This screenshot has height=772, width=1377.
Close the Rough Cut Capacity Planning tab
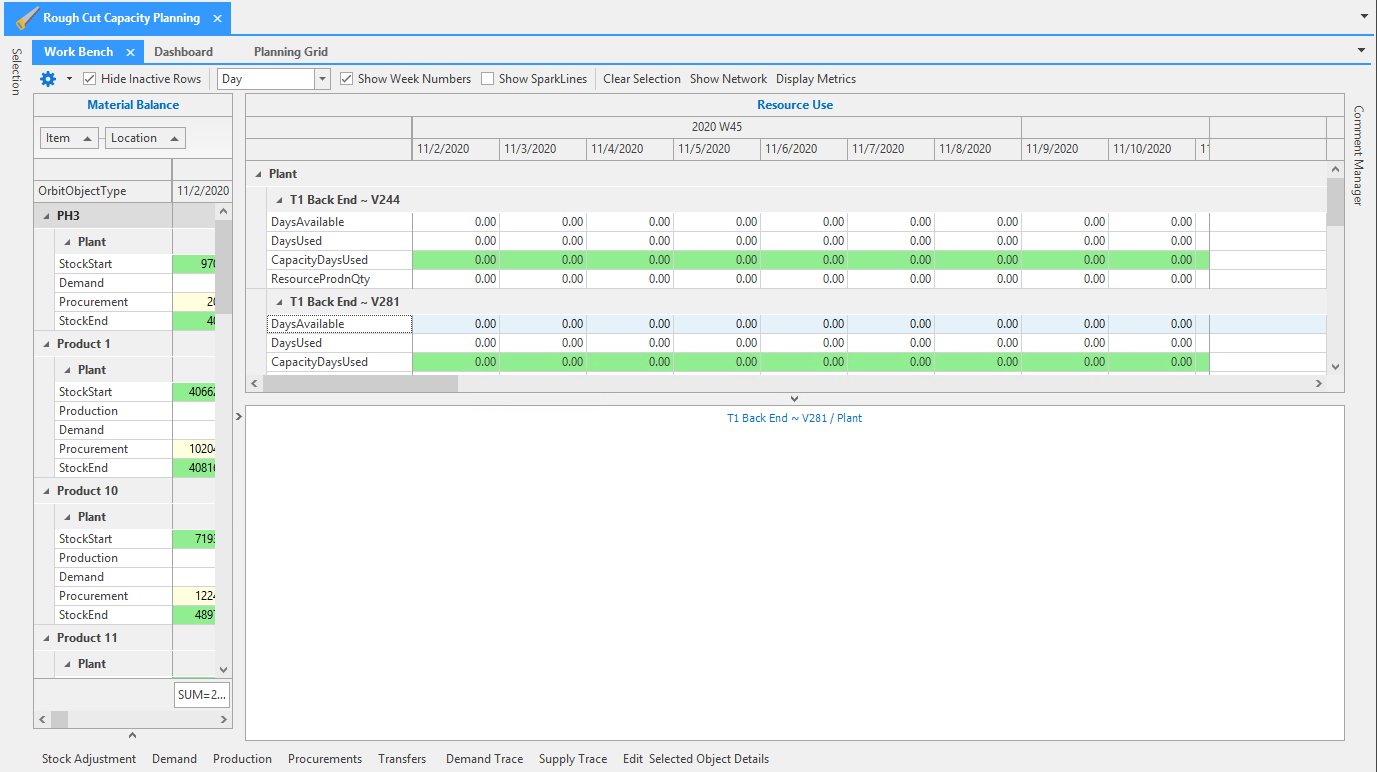[x=218, y=19]
